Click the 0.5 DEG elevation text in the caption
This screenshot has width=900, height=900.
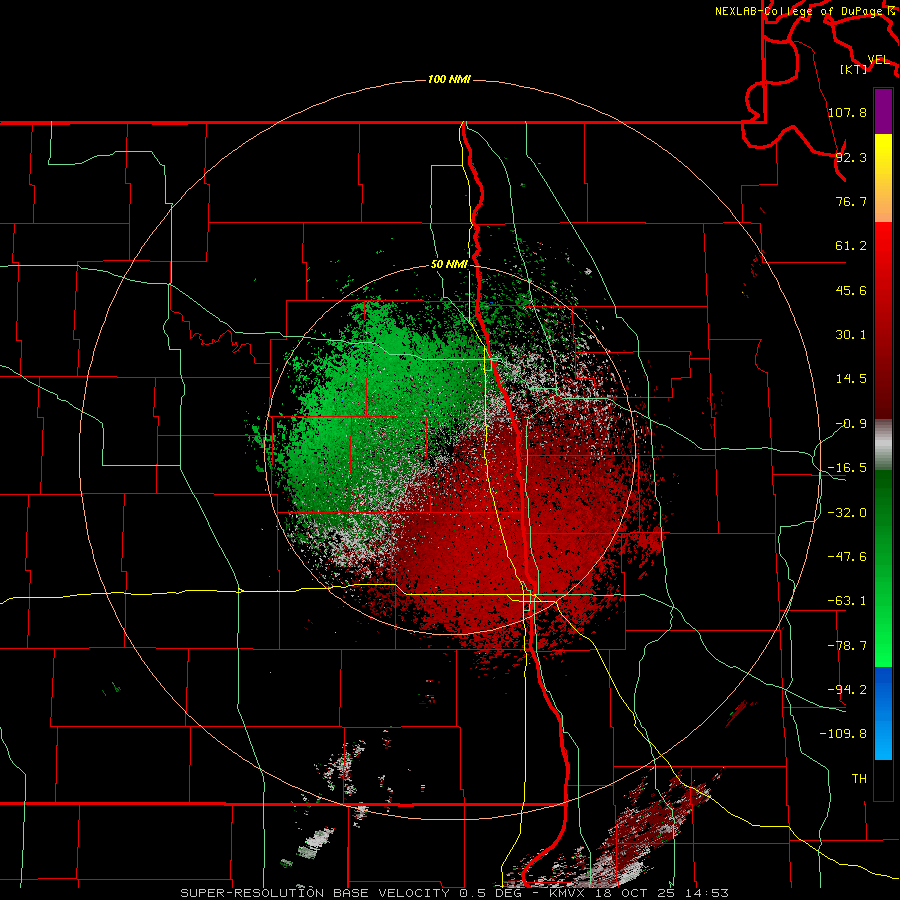point(491,893)
